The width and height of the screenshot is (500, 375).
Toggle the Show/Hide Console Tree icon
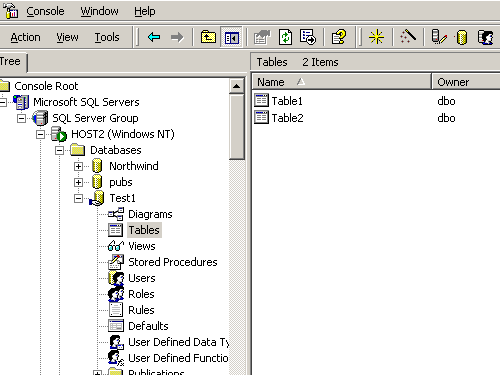(231, 37)
